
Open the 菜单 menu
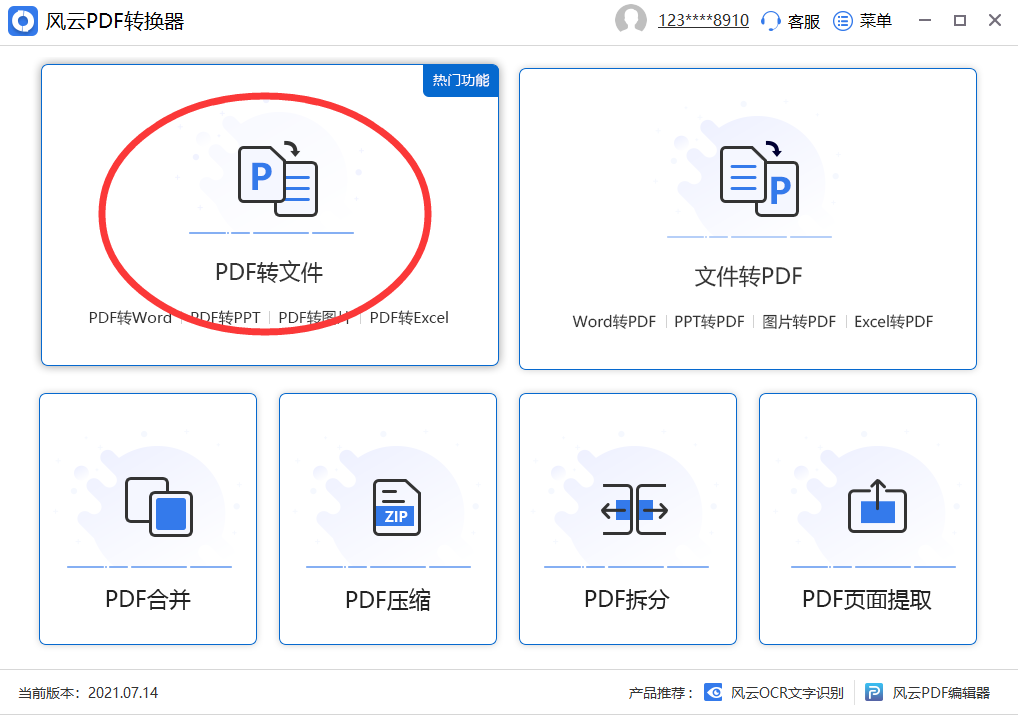[x=875, y=21]
